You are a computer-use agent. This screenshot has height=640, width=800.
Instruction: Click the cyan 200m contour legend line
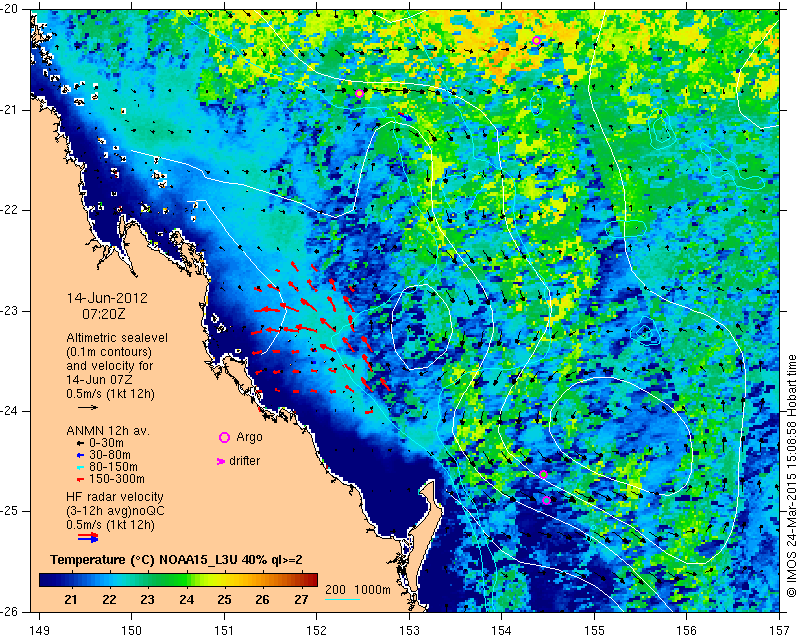342,599
